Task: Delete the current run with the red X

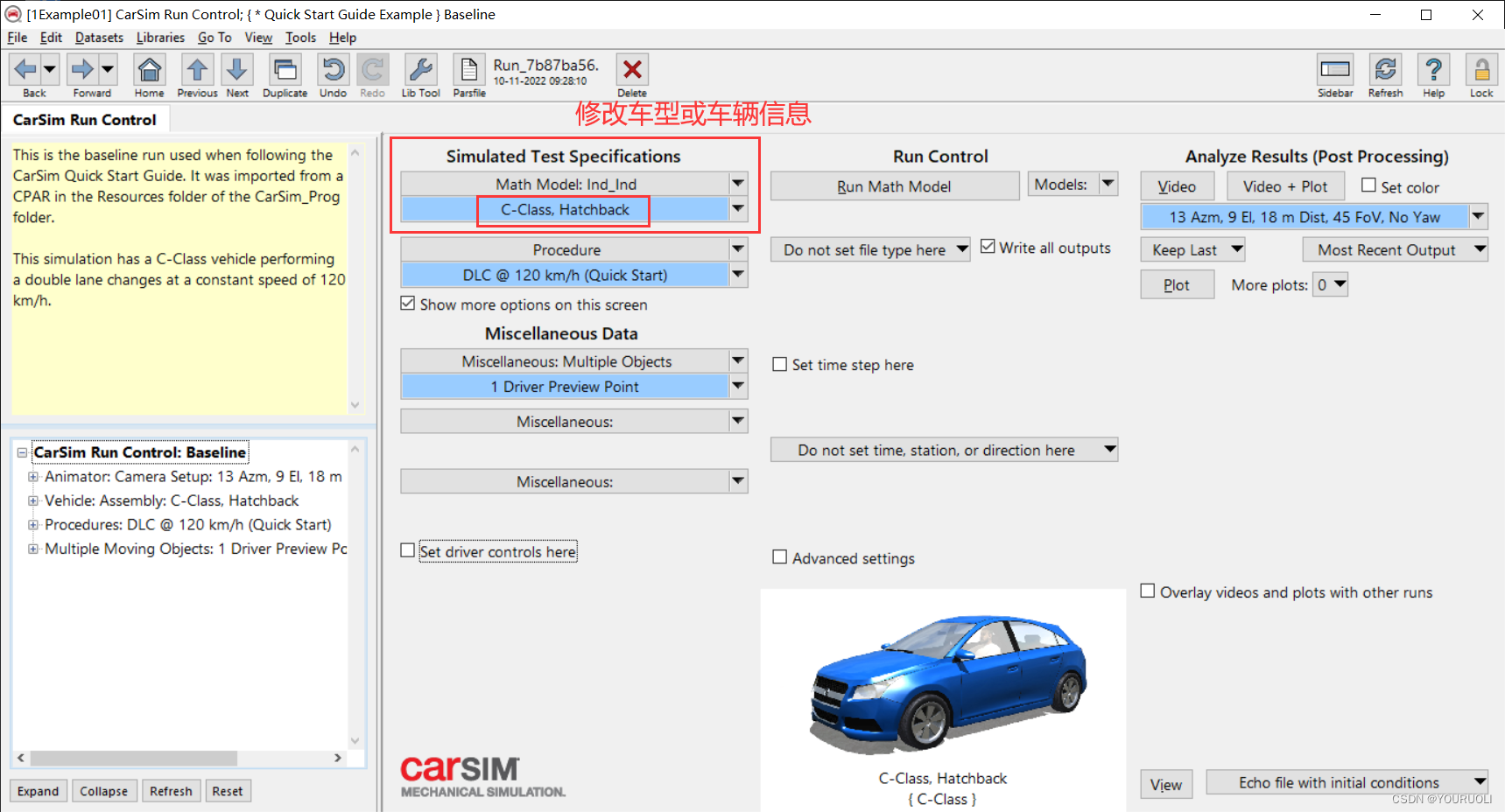Action: [x=632, y=70]
